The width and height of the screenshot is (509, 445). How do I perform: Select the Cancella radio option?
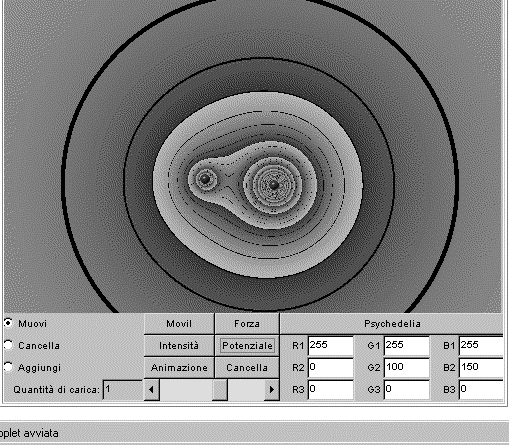8,345
